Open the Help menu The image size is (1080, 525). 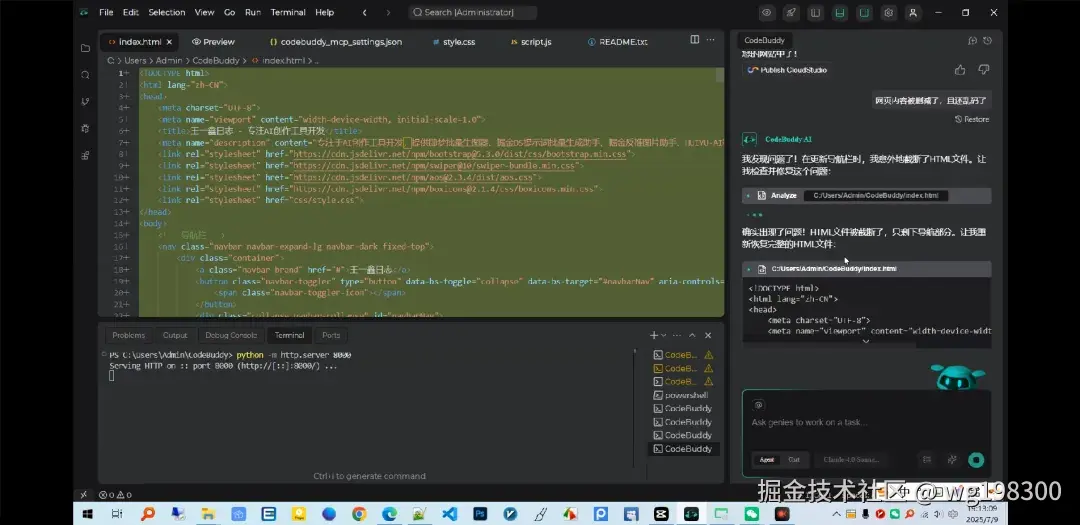[324, 12]
